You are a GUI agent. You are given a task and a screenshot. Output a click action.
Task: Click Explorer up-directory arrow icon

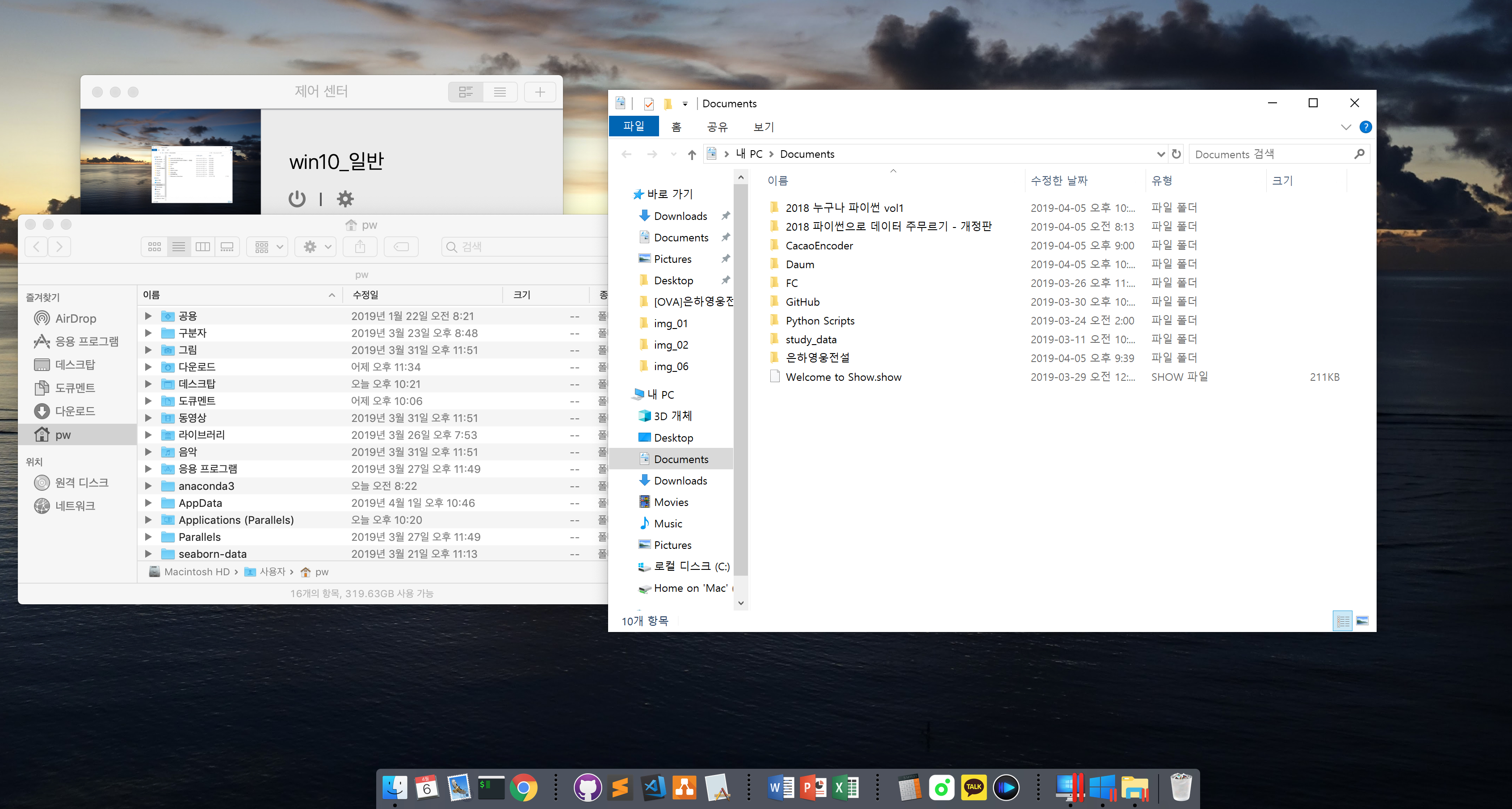click(692, 154)
